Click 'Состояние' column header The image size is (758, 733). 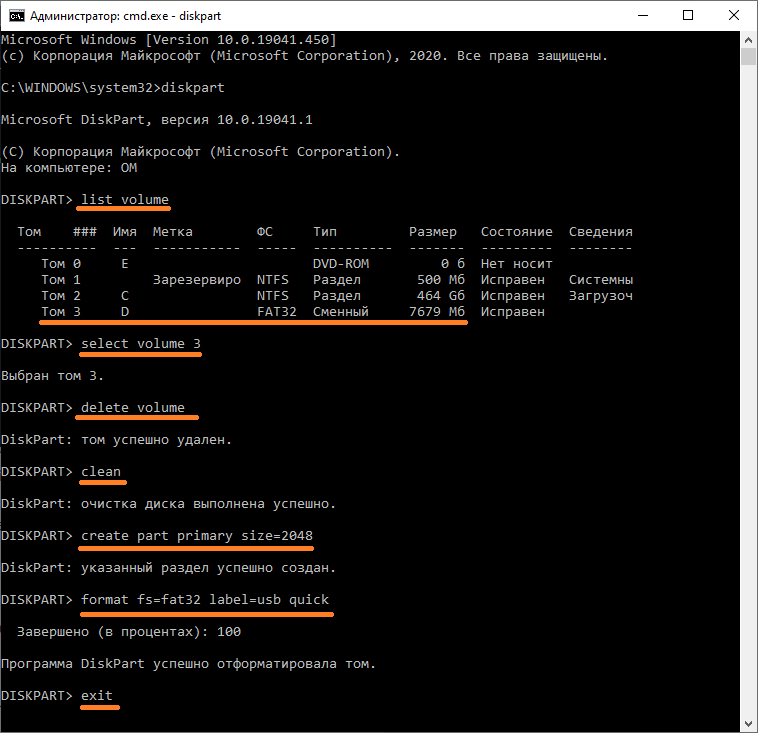click(517, 232)
